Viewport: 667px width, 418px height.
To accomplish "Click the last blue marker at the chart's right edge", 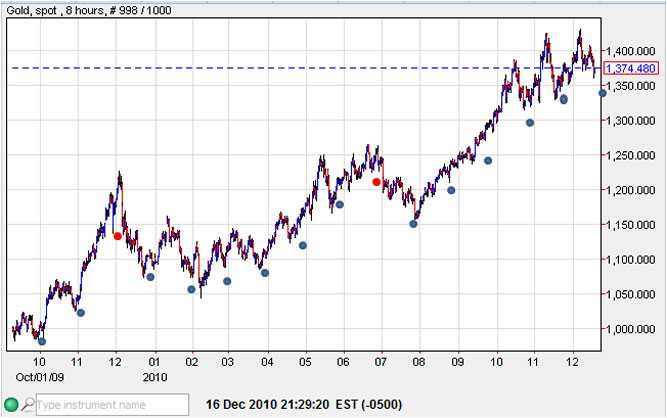I will (x=602, y=93).
